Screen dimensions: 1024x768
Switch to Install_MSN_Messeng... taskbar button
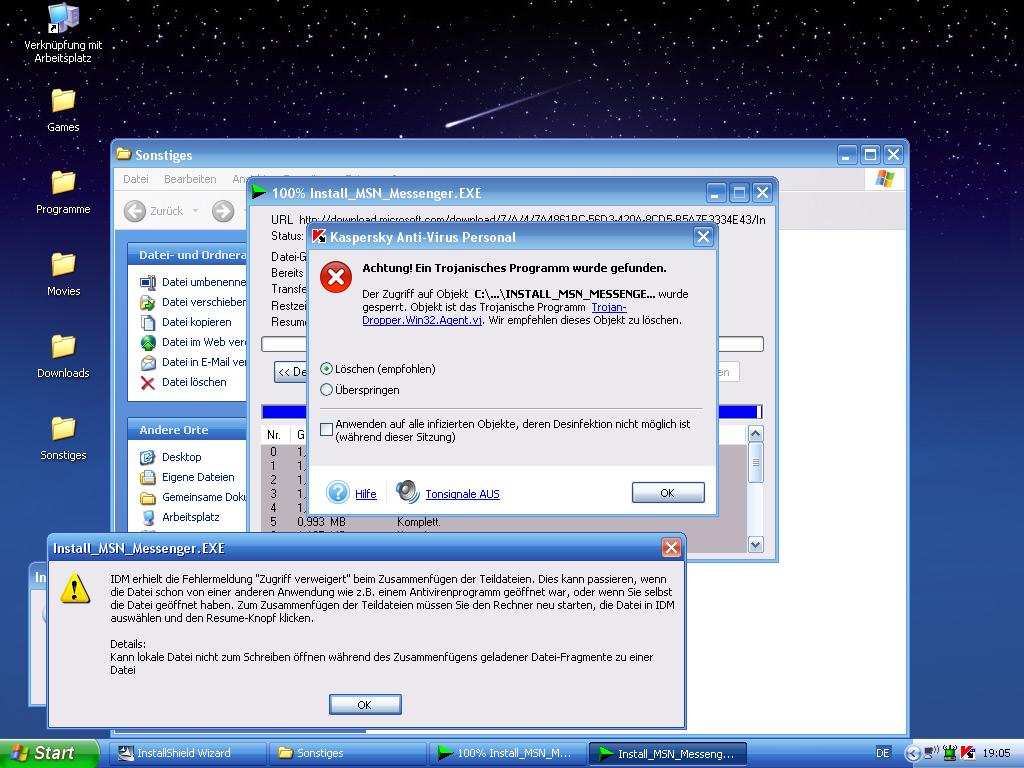[667, 753]
